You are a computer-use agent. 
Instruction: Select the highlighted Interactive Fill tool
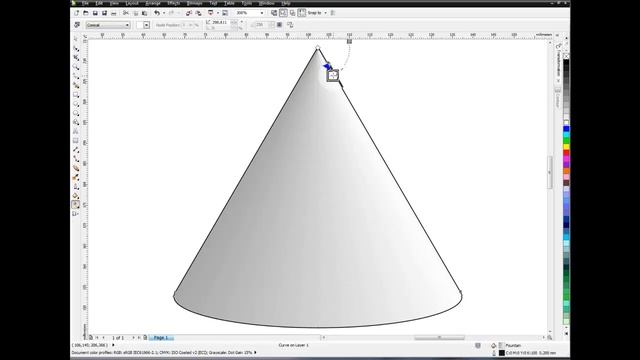pyautogui.click(x=76, y=204)
